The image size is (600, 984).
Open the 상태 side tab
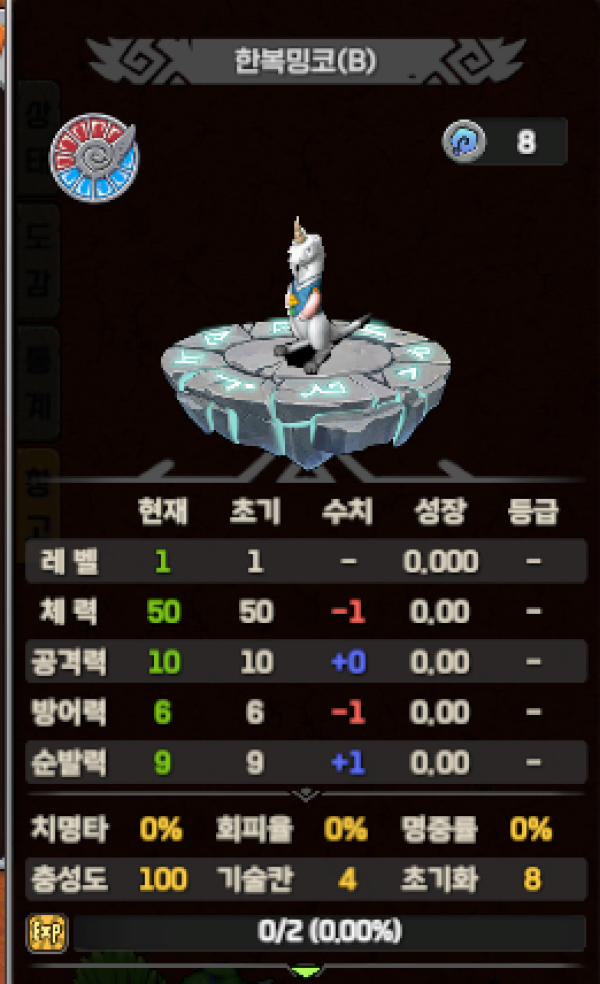click(x=38, y=137)
